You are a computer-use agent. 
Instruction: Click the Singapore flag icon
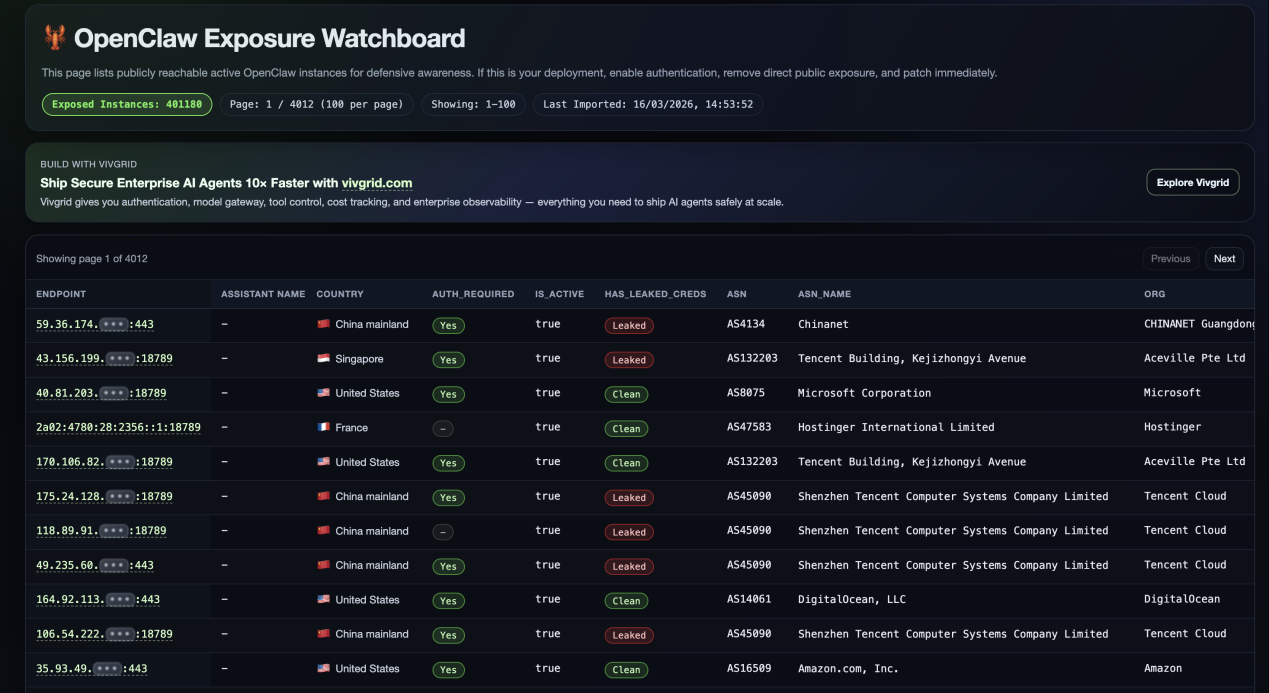pos(323,359)
